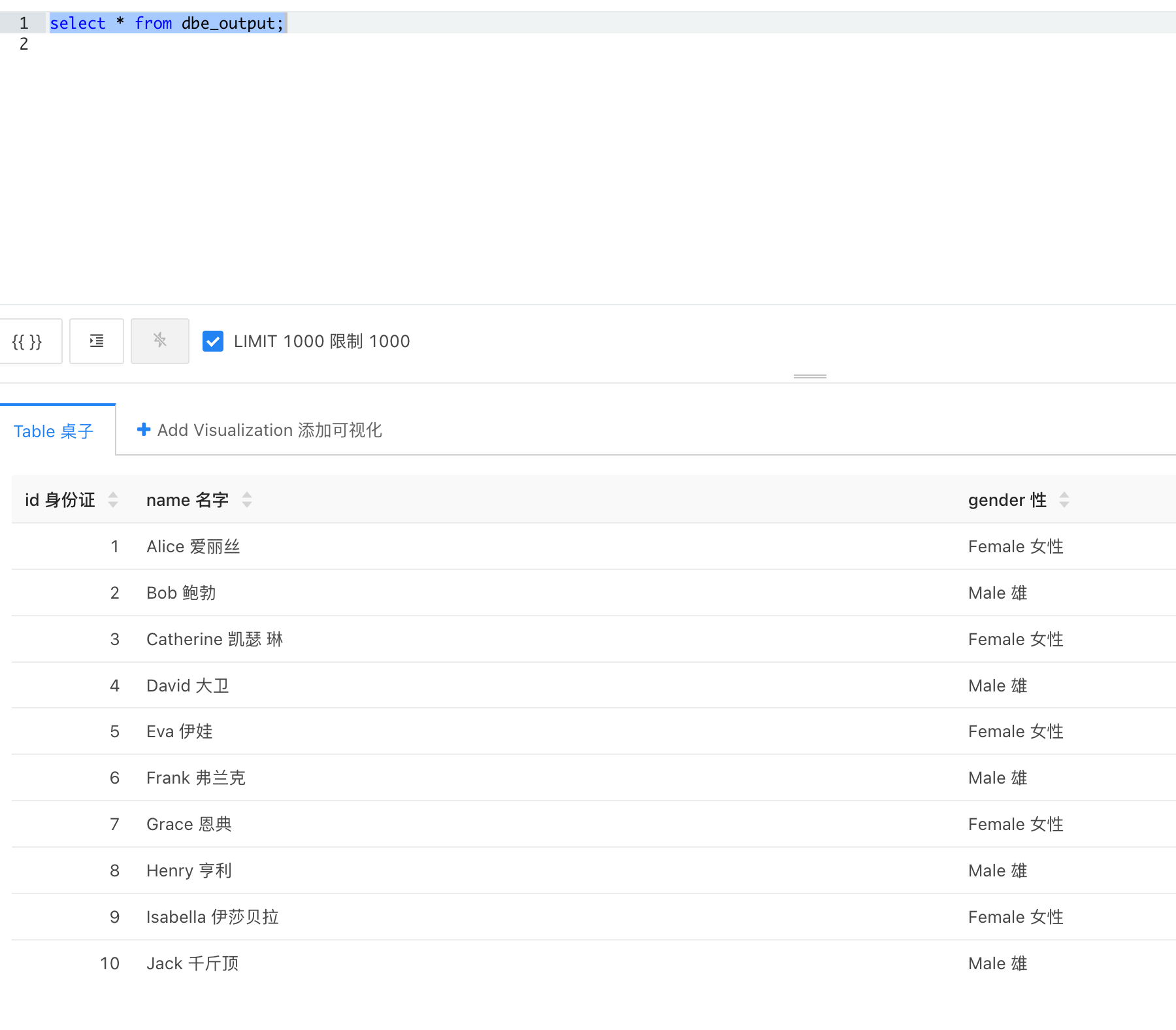The image size is (1176, 1030).
Task: Click the sort arrows beside the name column
Action: [x=247, y=500]
